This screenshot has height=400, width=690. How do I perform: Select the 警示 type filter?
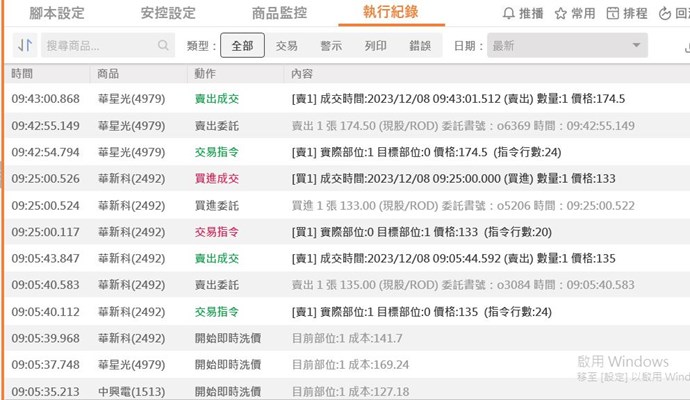(331, 46)
